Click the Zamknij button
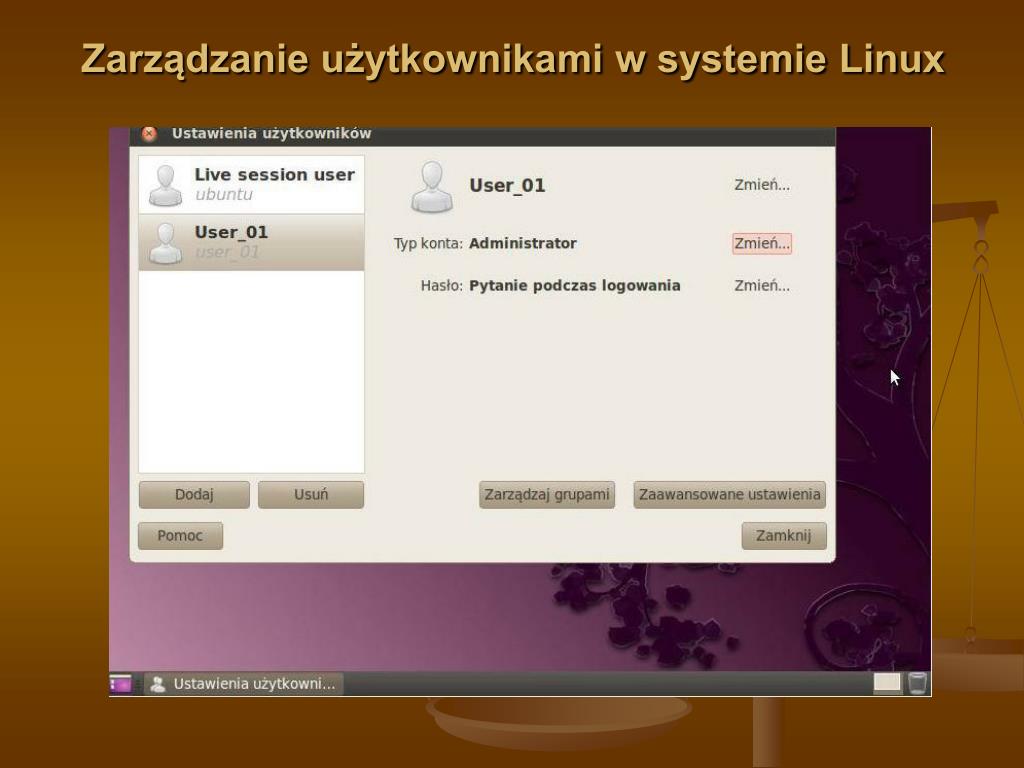The width and height of the screenshot is (1024, 768). 784,536
